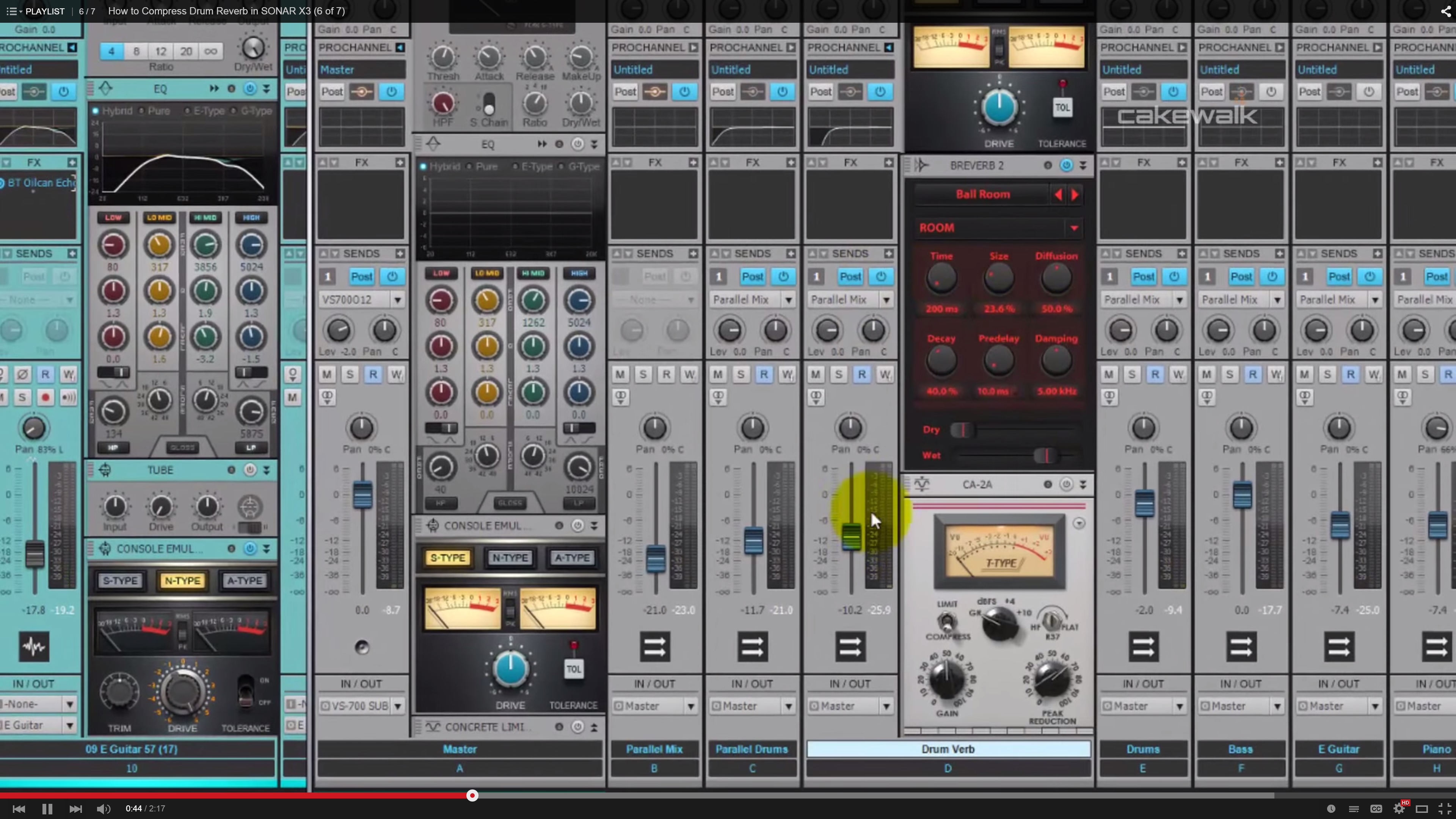1456x819 pixels.
Task: Solo the Parallel Mix bus
Action: point(643,374)
